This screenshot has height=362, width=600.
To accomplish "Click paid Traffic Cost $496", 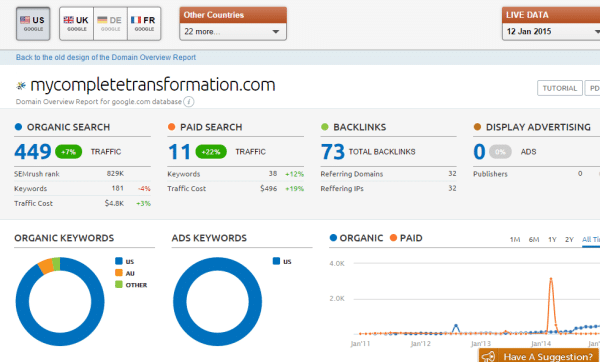I will 269,188.
